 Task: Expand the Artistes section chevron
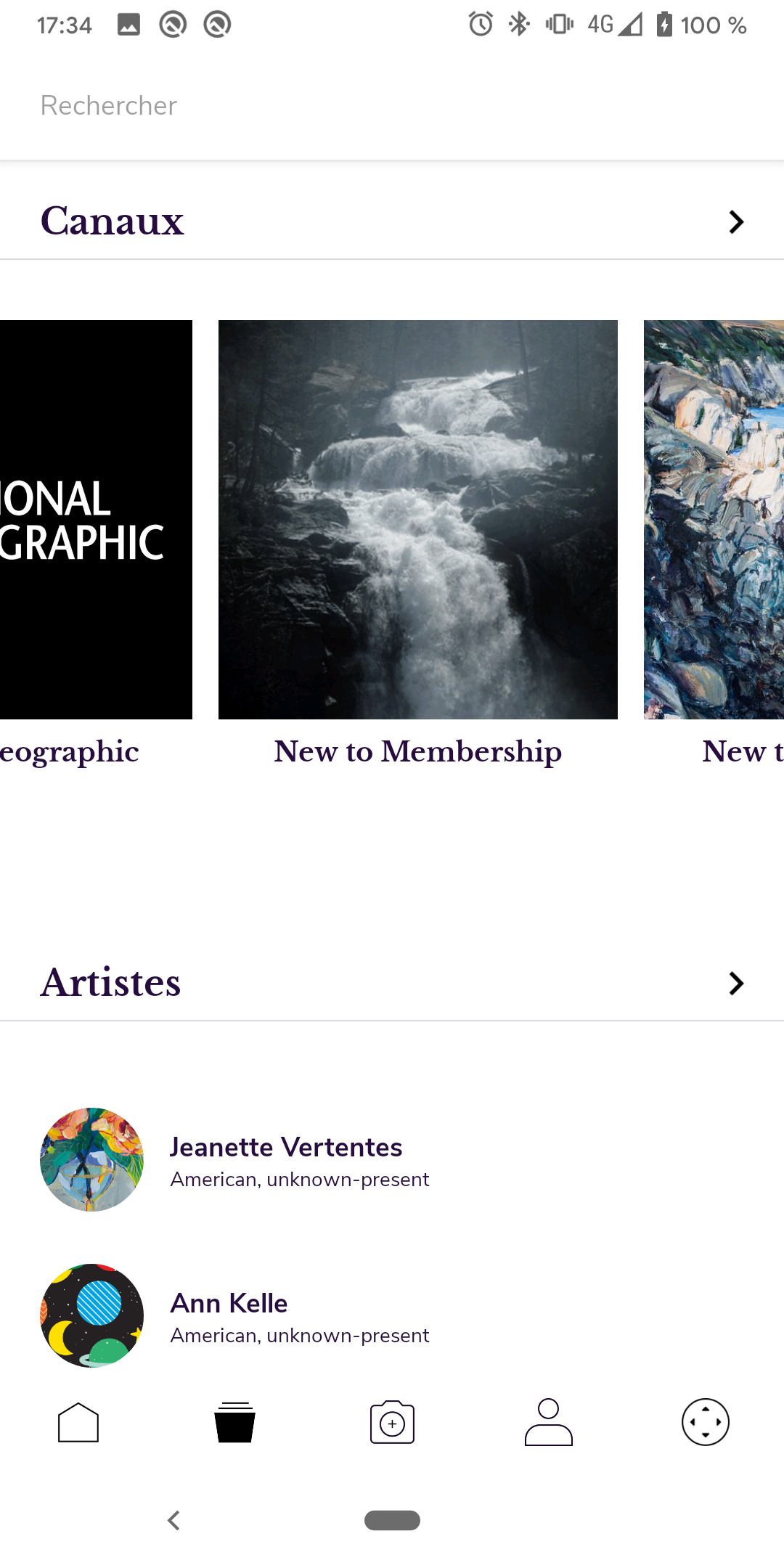tap(736, 984)
